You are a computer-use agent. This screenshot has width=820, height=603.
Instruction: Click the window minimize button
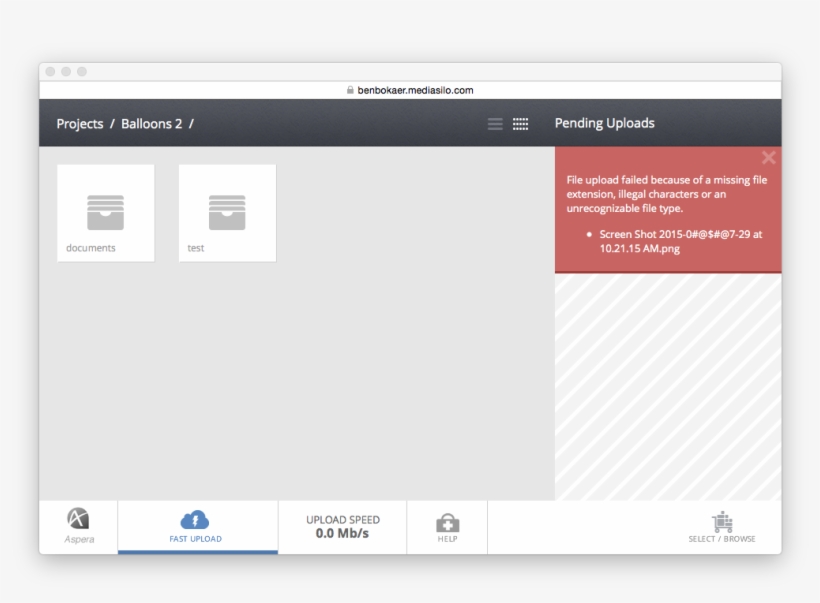click(x=66, y=72)
